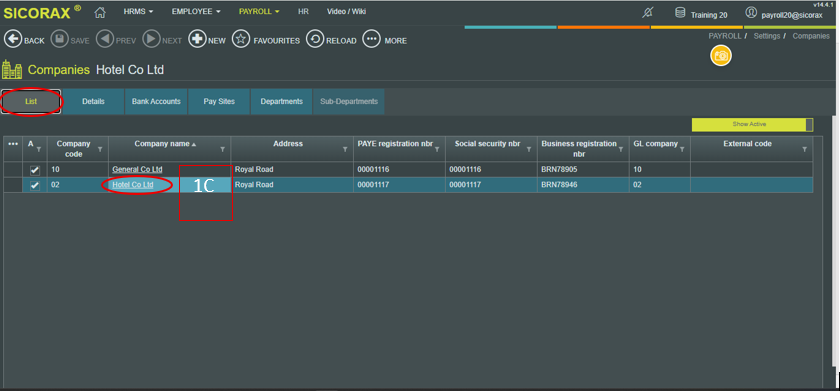Image resolution: width=840 pixels, height=391 pixels.
Task: Toggle the Show Active switch
Action: [x=752, y=125]
